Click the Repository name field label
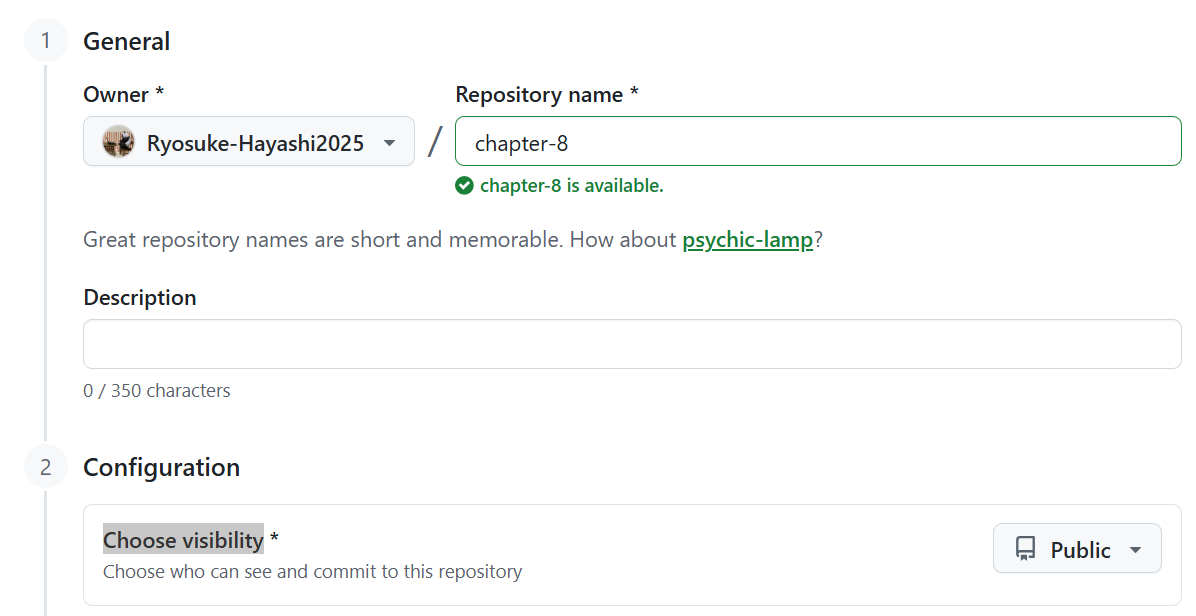This screenshot has height=616, width=1196. [546, 95]
